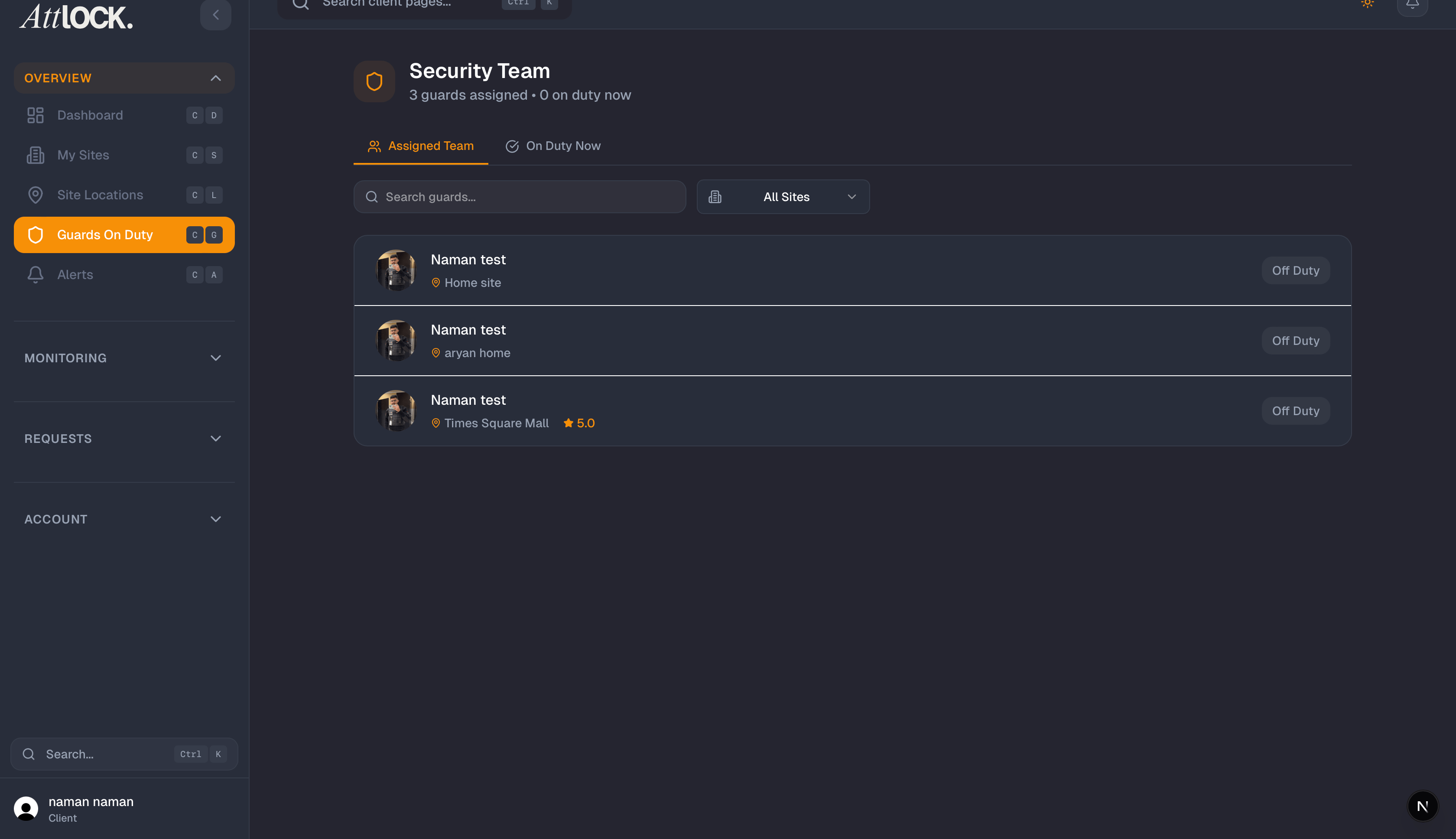This screenshot has width=1456, height=839.
Task: Click the Site Locations pin icon
Action: (x=35, y=195)
